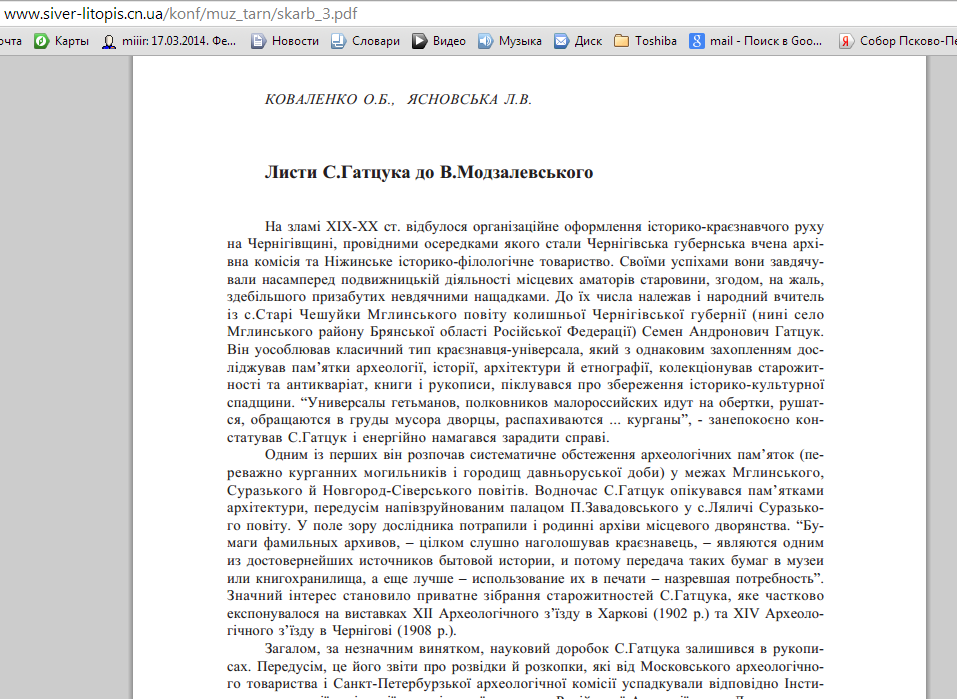This screenshot has width=957, height=699.
Task: Click the Новости page icon
Action: coord(259,41)
